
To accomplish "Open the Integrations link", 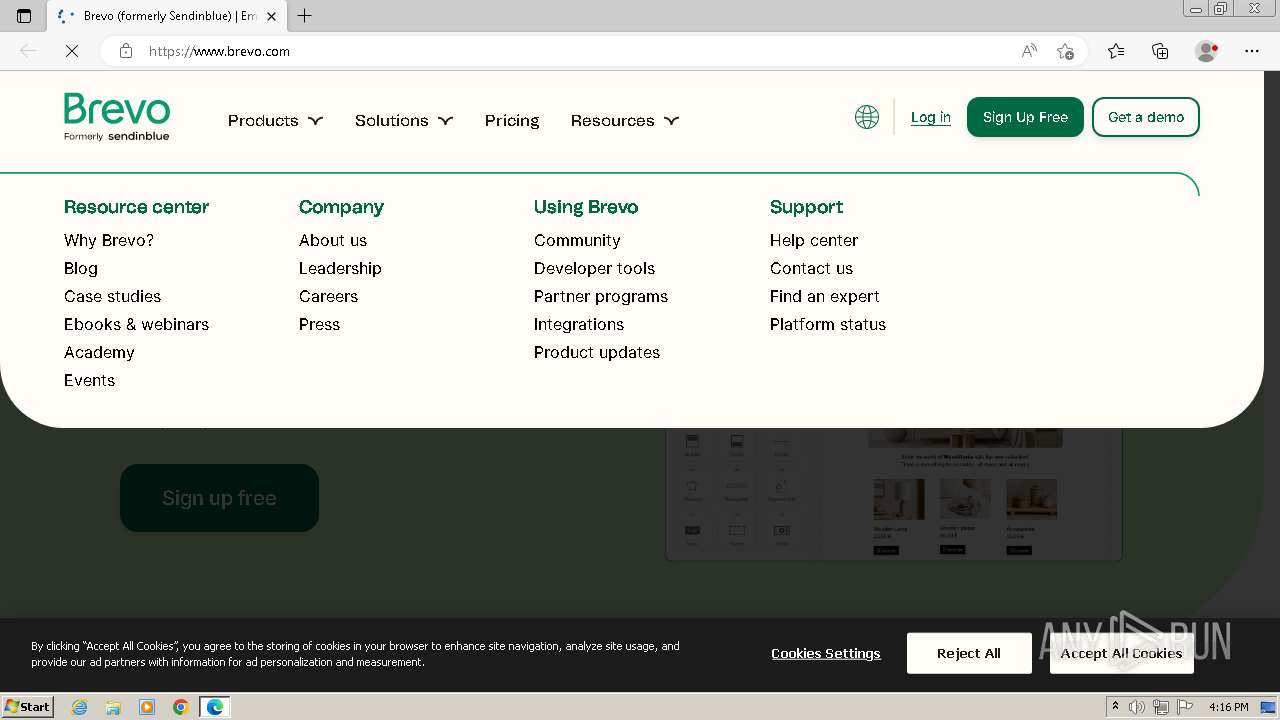I will point(579,324).
